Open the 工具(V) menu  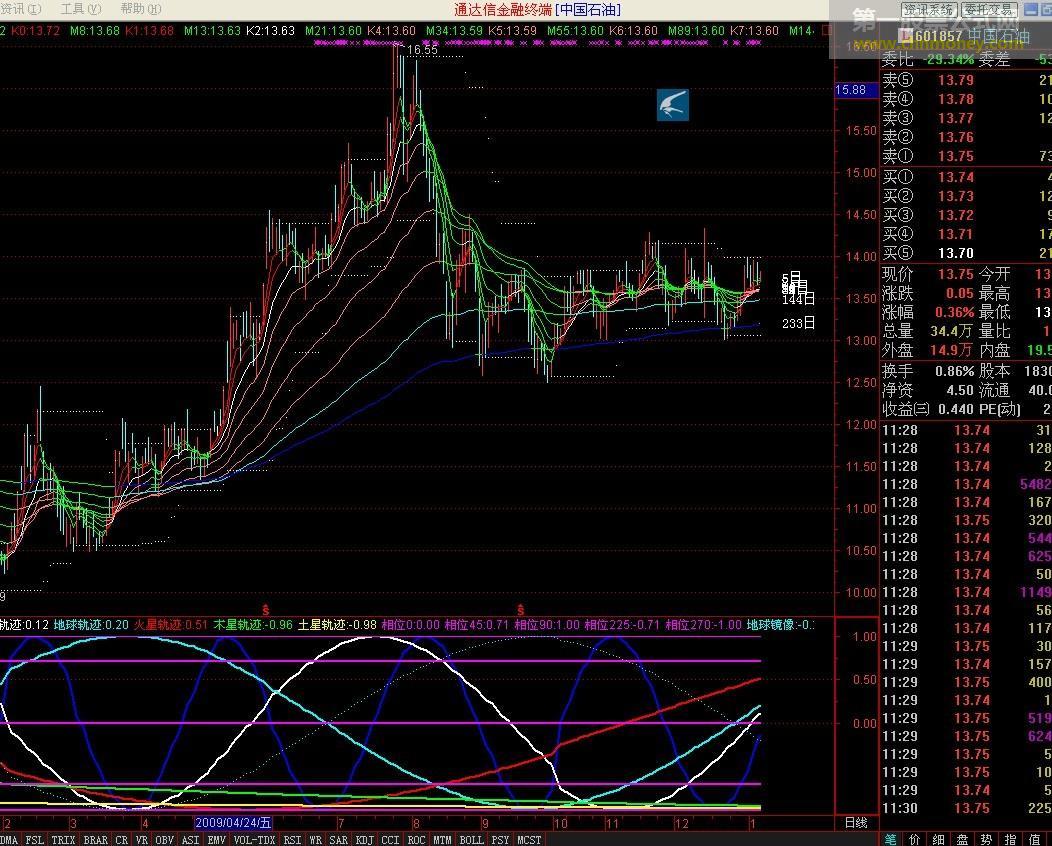[81, 9]
